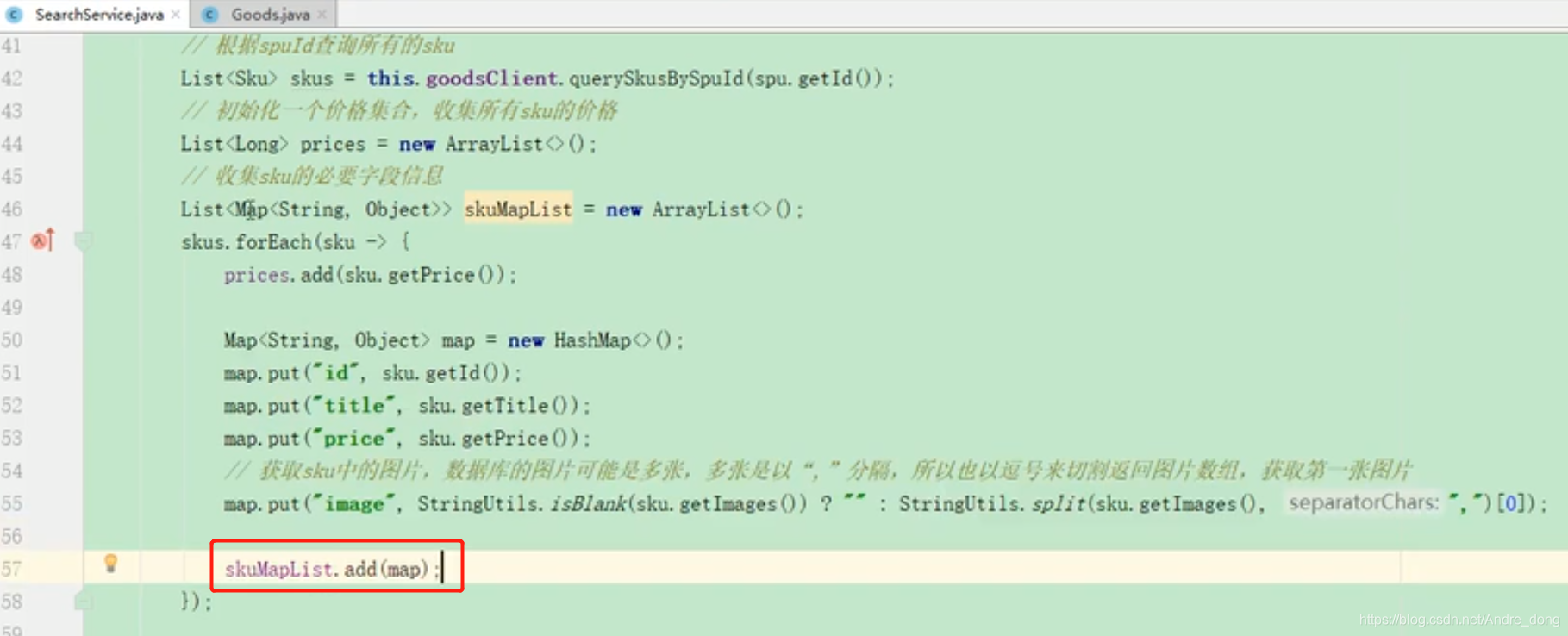This screenshot has height=636, width=1568.
Task: Click the fold end marker on line 58
Action: 83,601
